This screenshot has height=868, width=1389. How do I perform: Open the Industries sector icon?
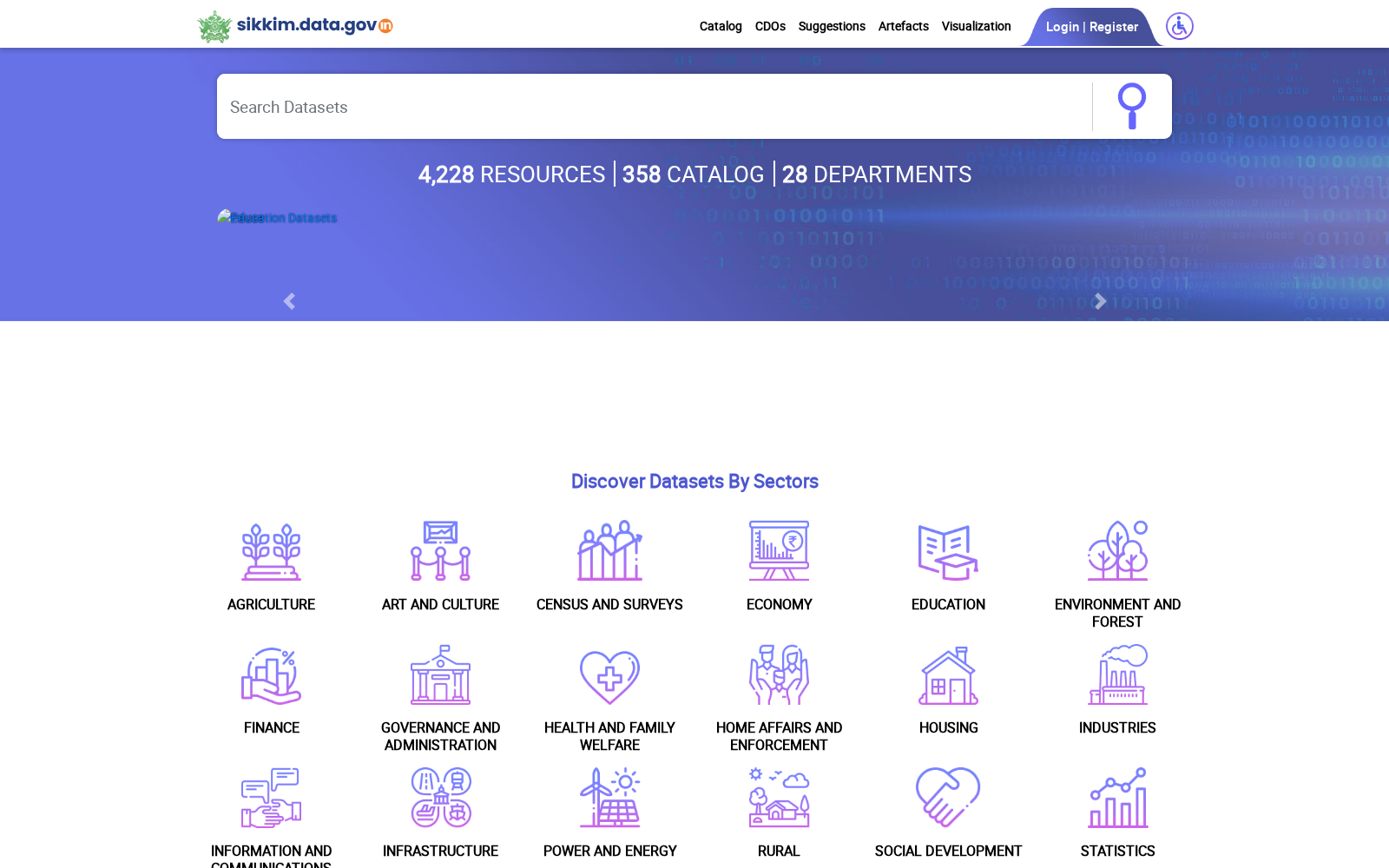[1117, 674]
